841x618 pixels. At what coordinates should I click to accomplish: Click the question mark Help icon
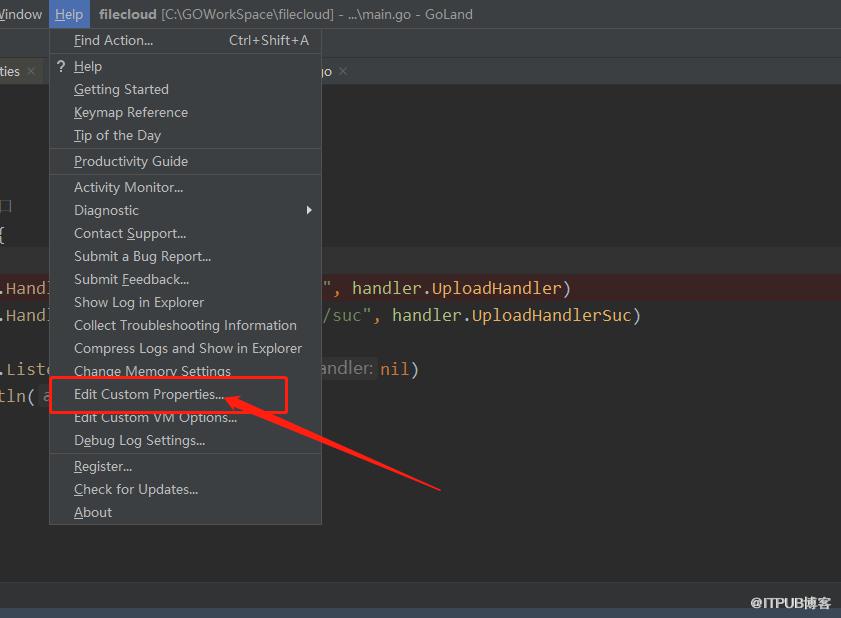(x=61, y=67)
